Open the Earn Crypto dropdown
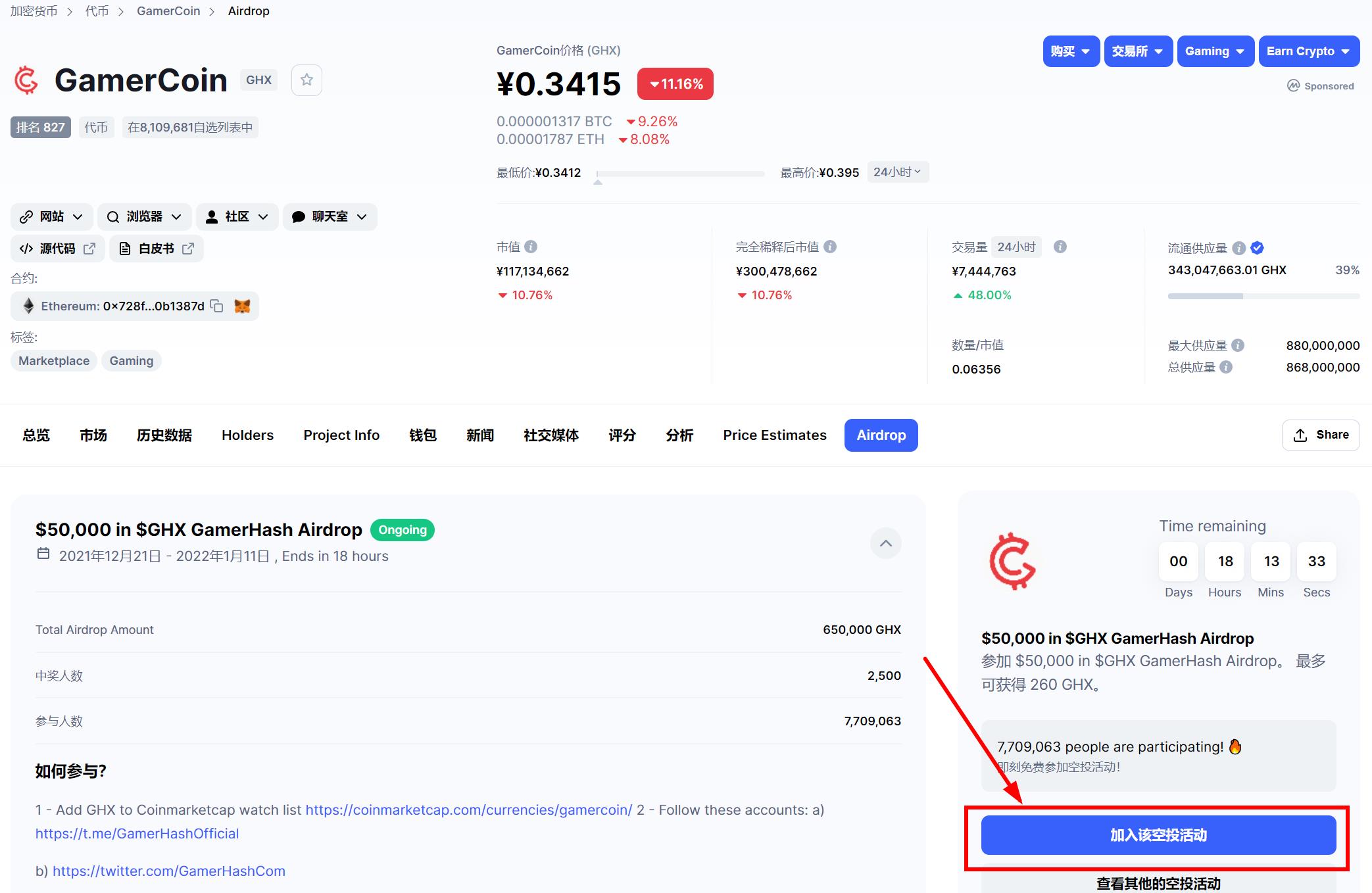1372x893 pixels. pos(1309,51)
